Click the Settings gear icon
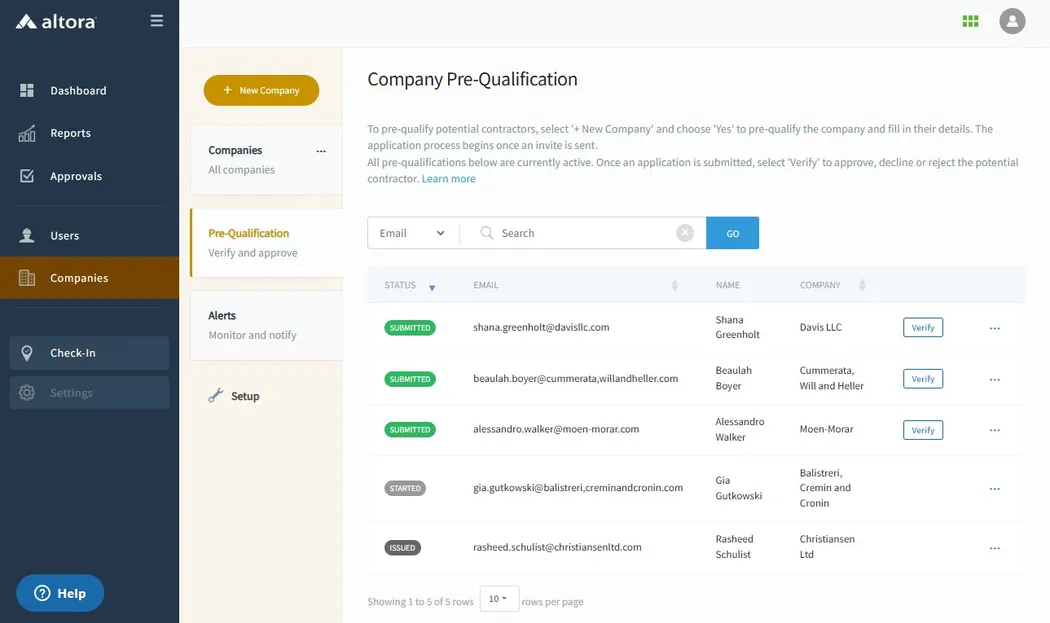The height and width of the screenshot is (623, 1050). click(x=27, y=393)
